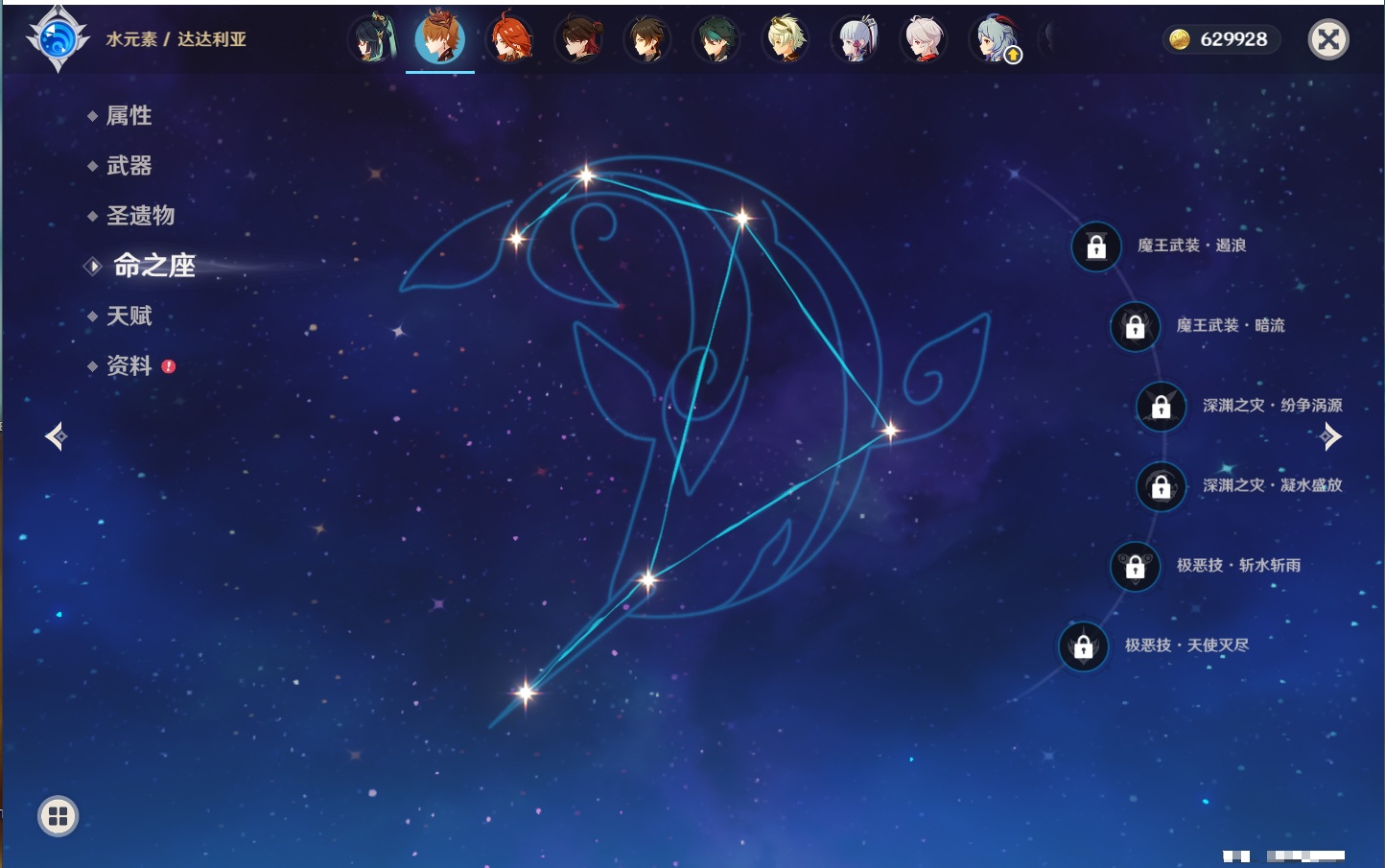1385x868 pixels.
Task: Select the 命之座 constellation page
Action: 153,266
